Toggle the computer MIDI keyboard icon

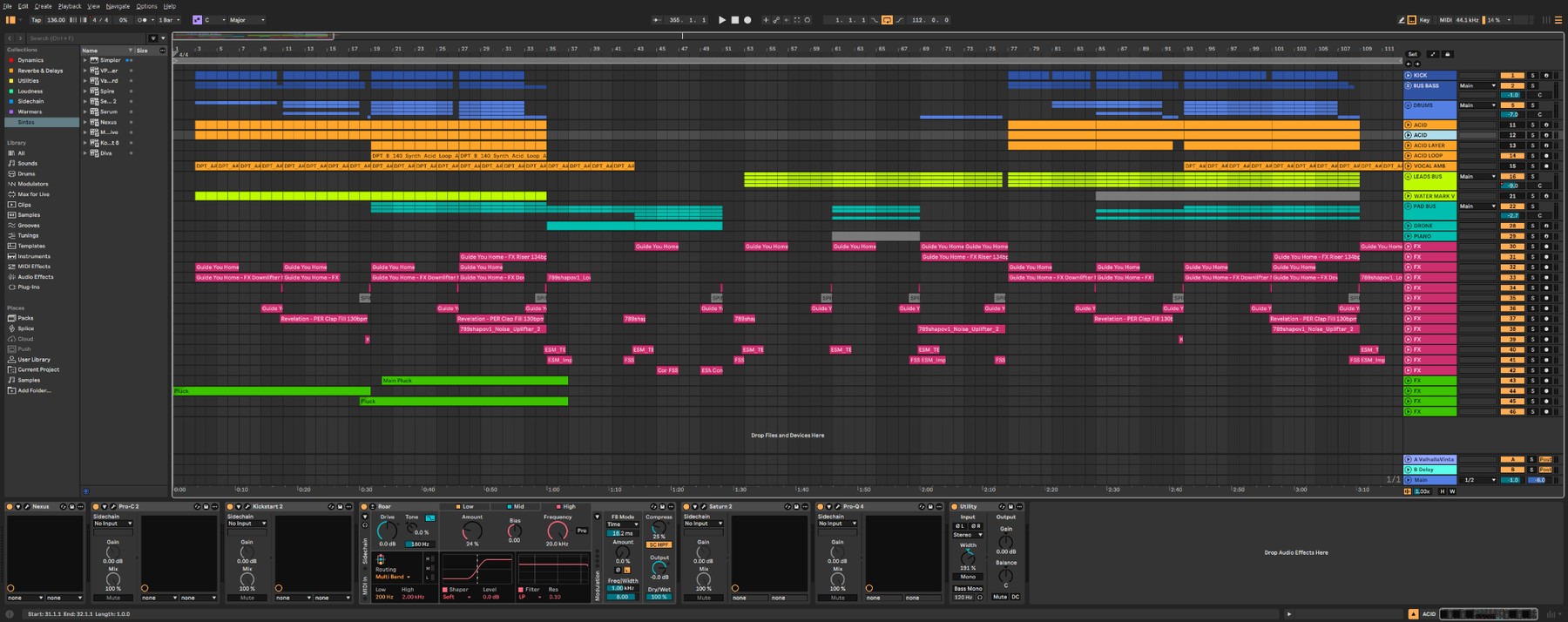pyautogui.click(x=1412, y=20)
